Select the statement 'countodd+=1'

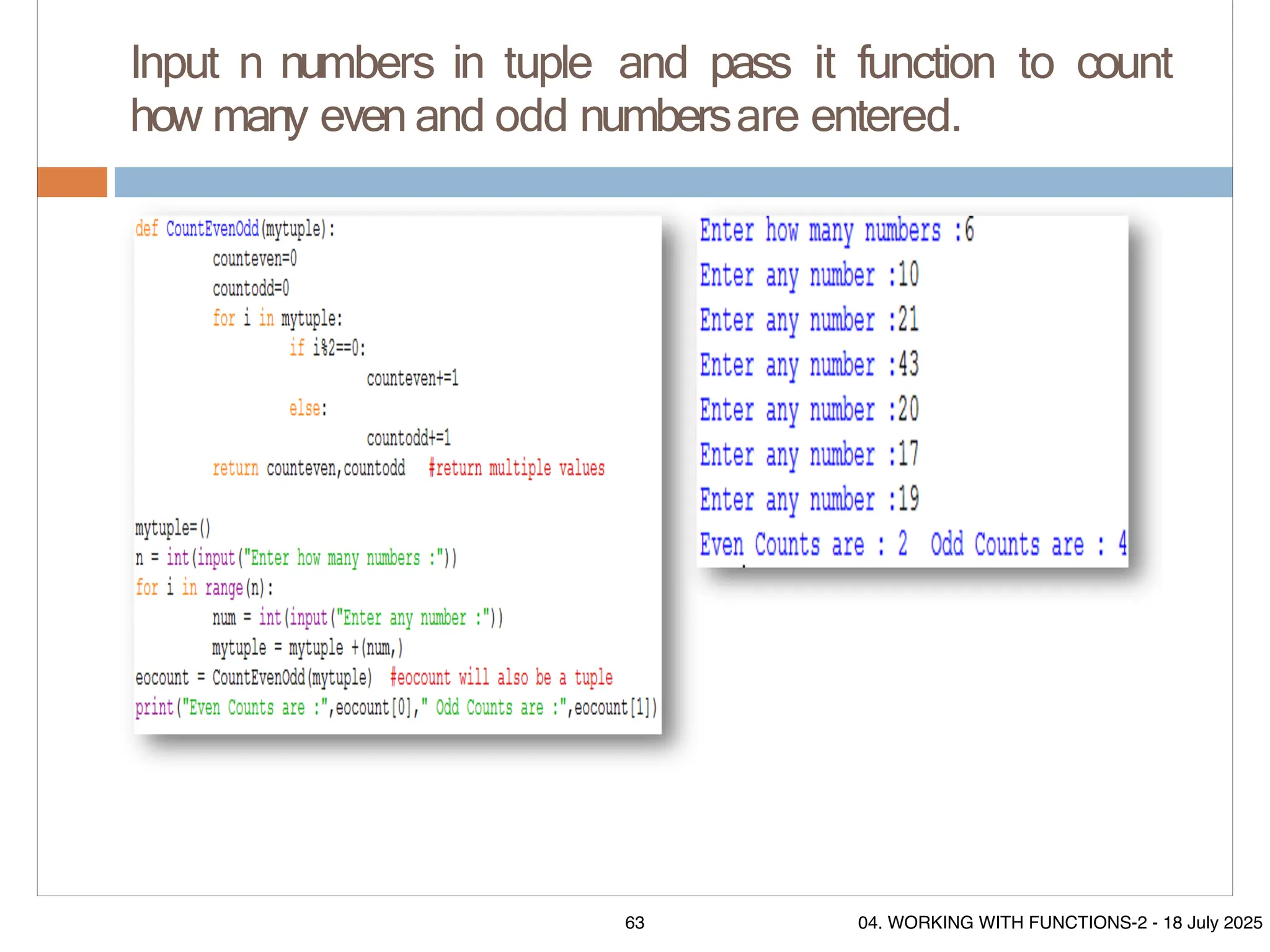tap(409, 438)
